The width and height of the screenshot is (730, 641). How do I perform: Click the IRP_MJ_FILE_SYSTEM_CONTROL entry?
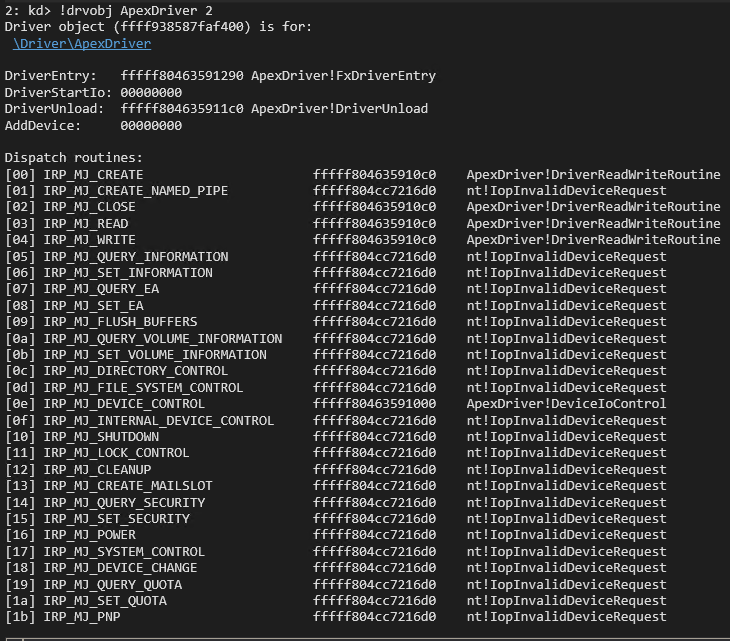tap(143, 388)
